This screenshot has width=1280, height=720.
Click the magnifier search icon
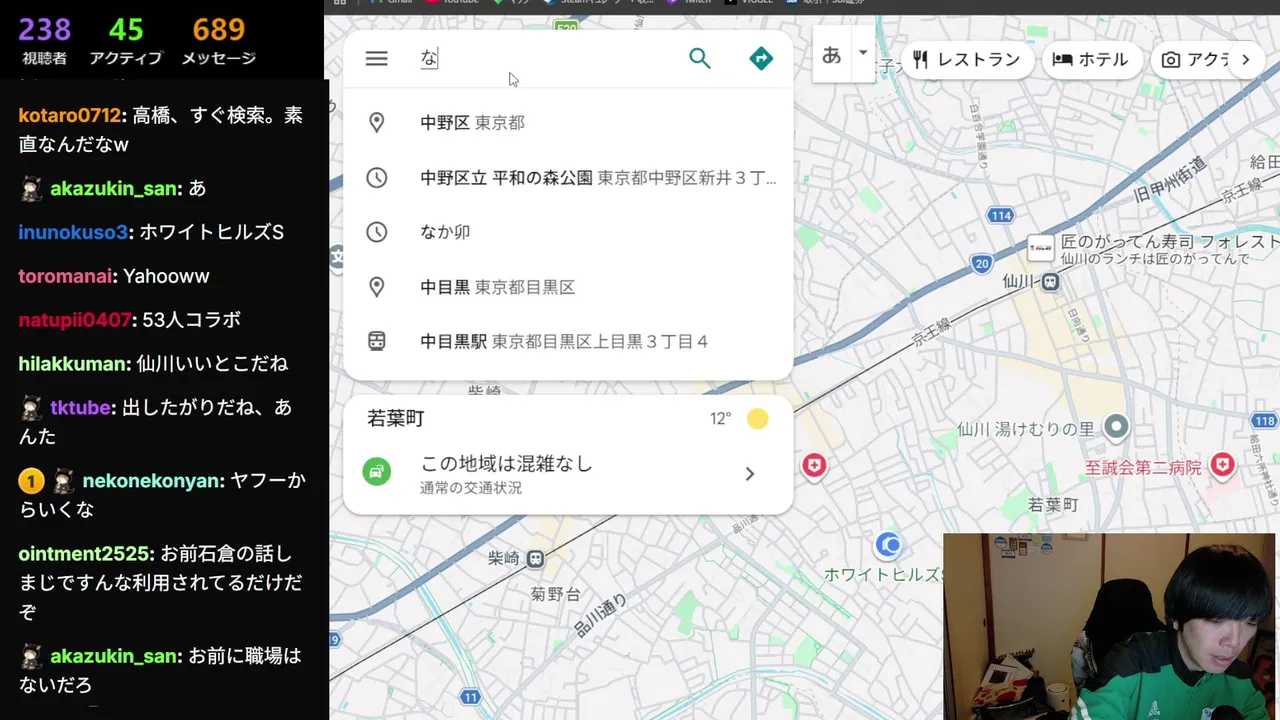(x=700, y=59)
